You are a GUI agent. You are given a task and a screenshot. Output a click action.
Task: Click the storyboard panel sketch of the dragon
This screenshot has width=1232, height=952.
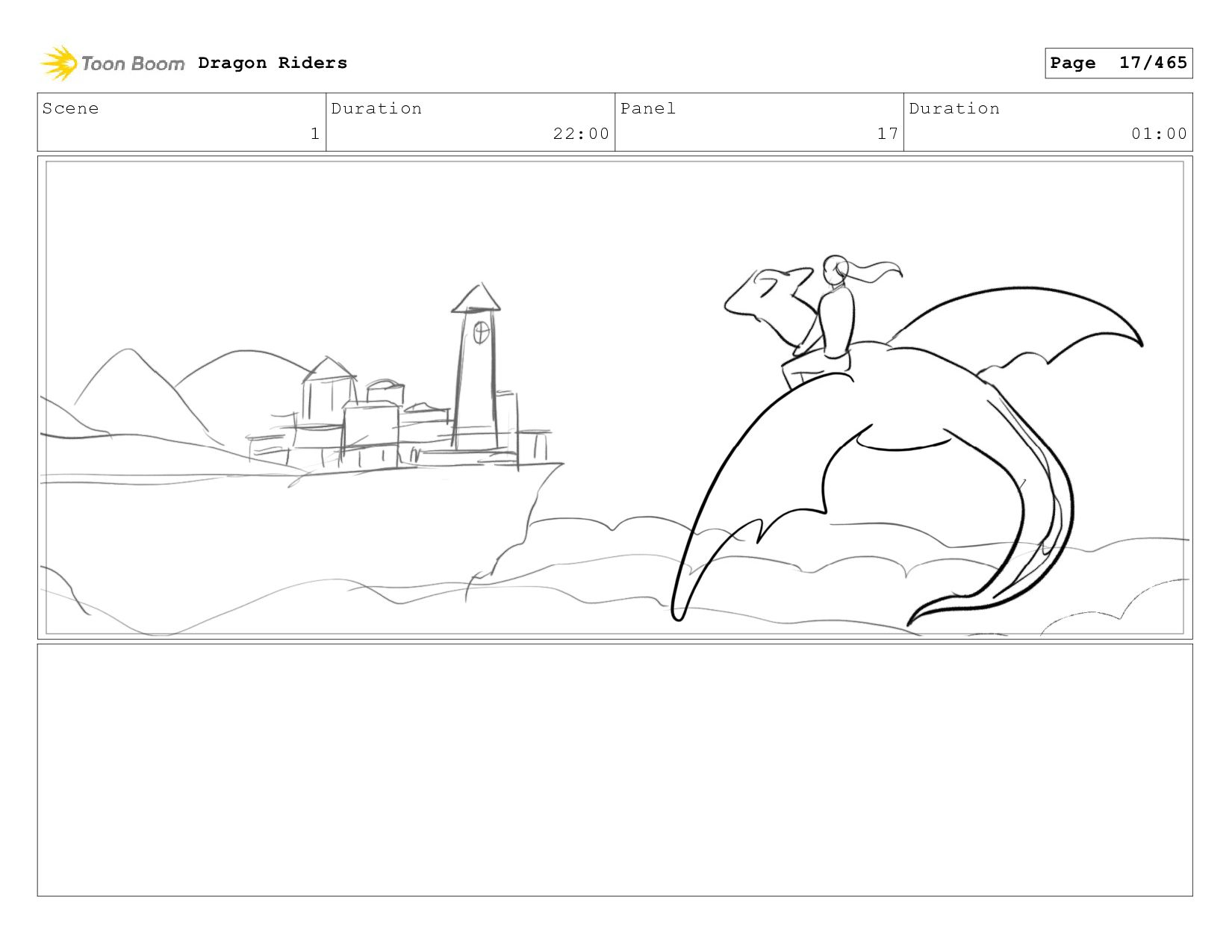tap(615, 398)
